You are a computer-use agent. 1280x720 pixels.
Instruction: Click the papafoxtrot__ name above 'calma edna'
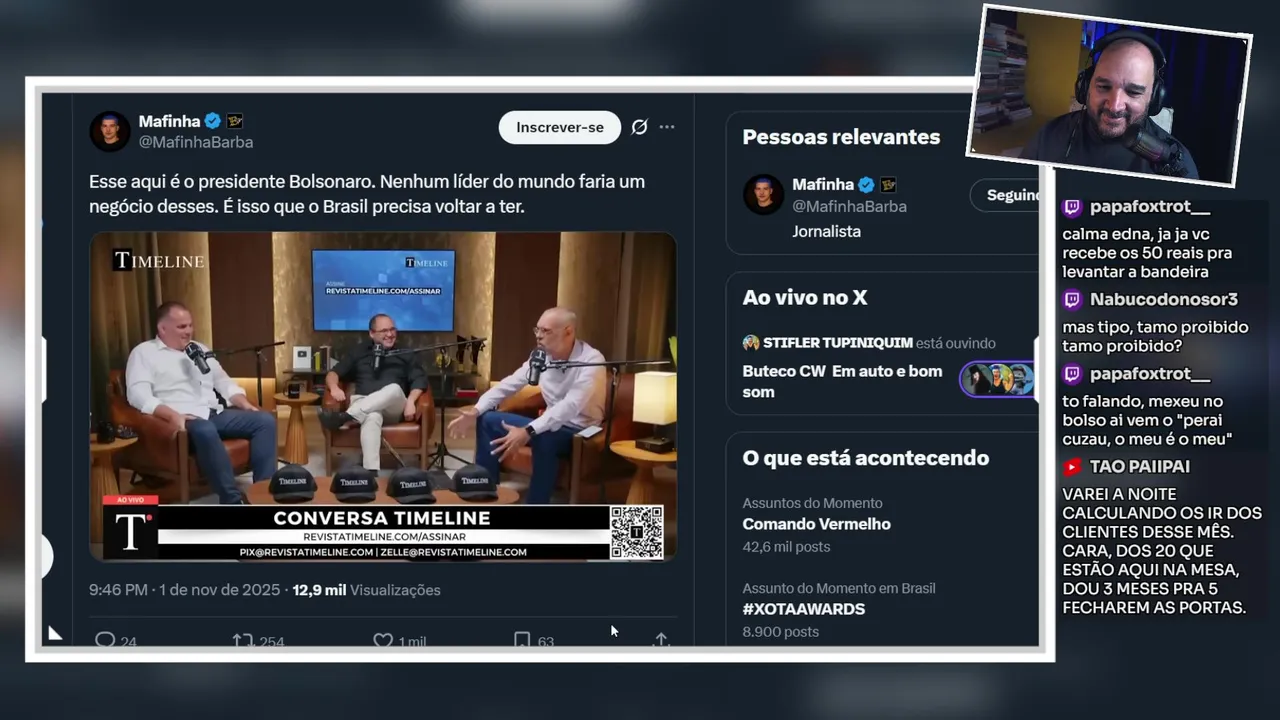(x=1150, y=207)
